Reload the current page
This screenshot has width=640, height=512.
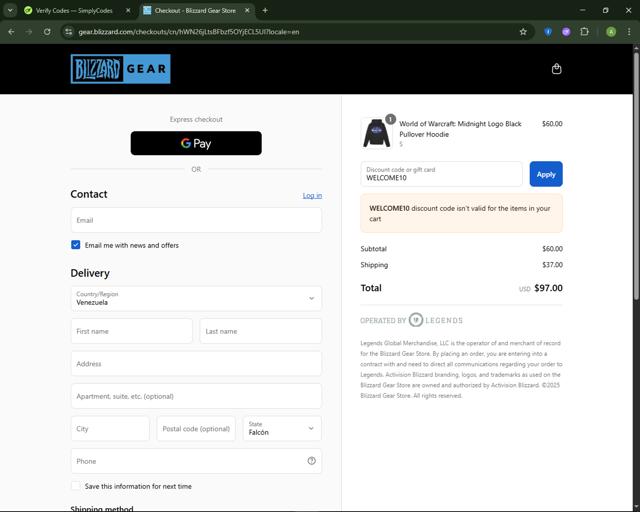(x=47, y=32)
